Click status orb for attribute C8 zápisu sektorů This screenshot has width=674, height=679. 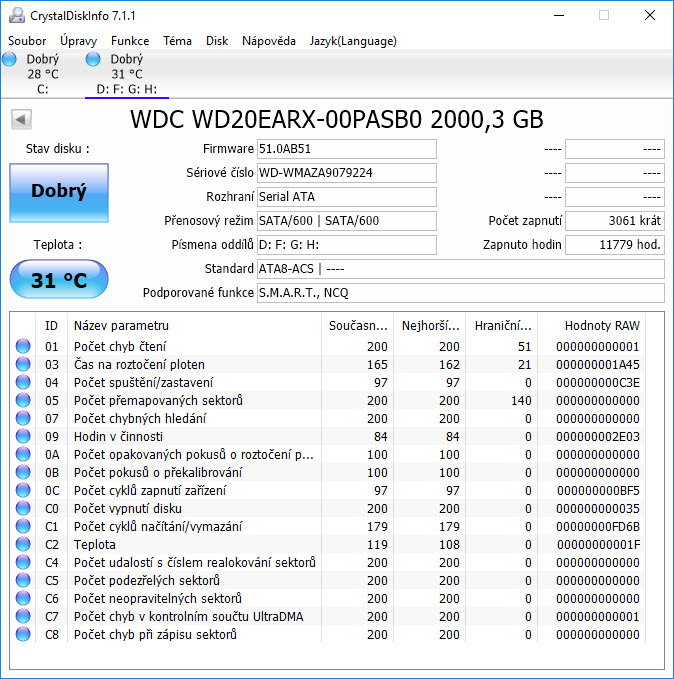(x=23, y=634)
